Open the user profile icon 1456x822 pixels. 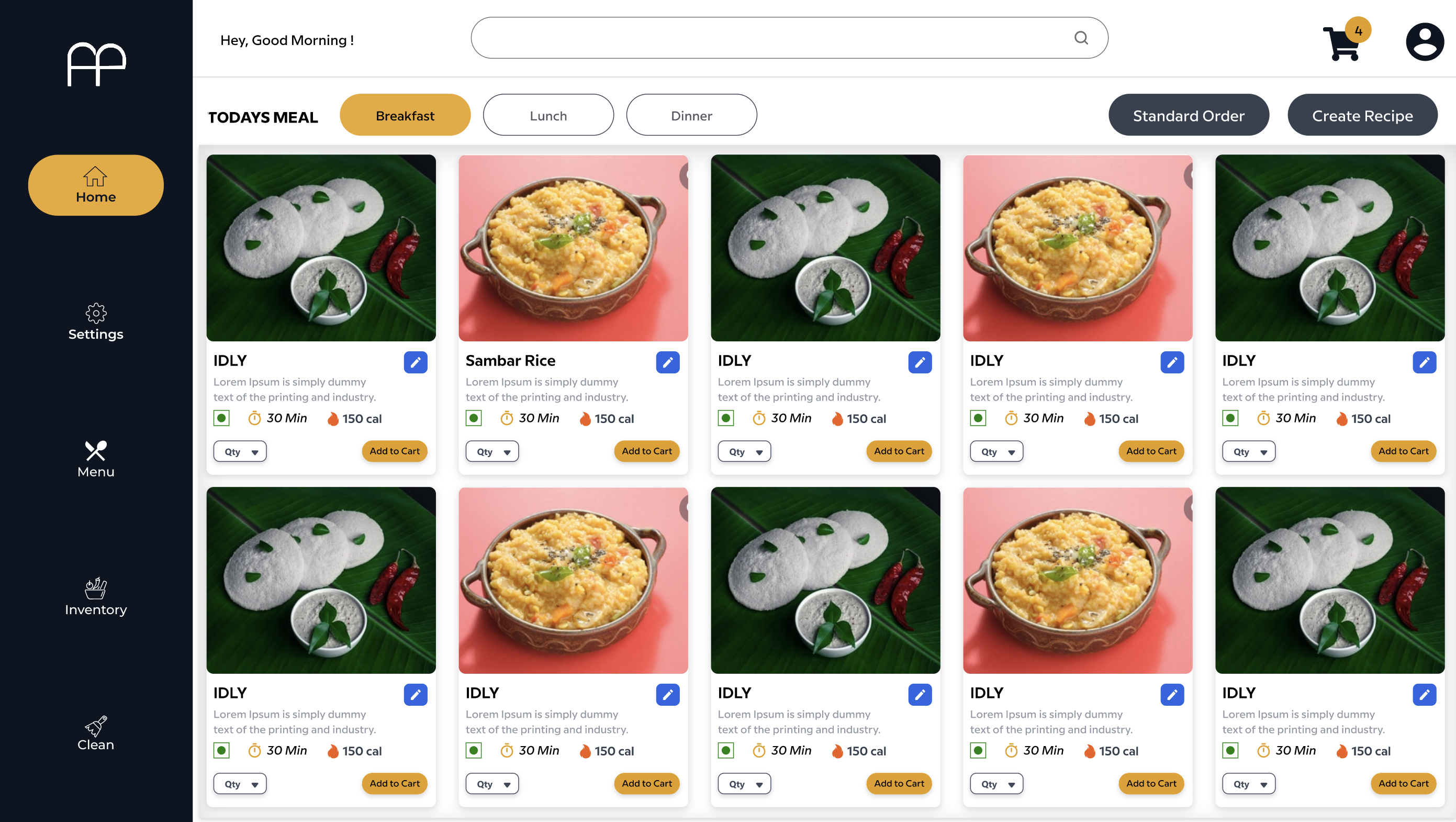point(1425,41)
